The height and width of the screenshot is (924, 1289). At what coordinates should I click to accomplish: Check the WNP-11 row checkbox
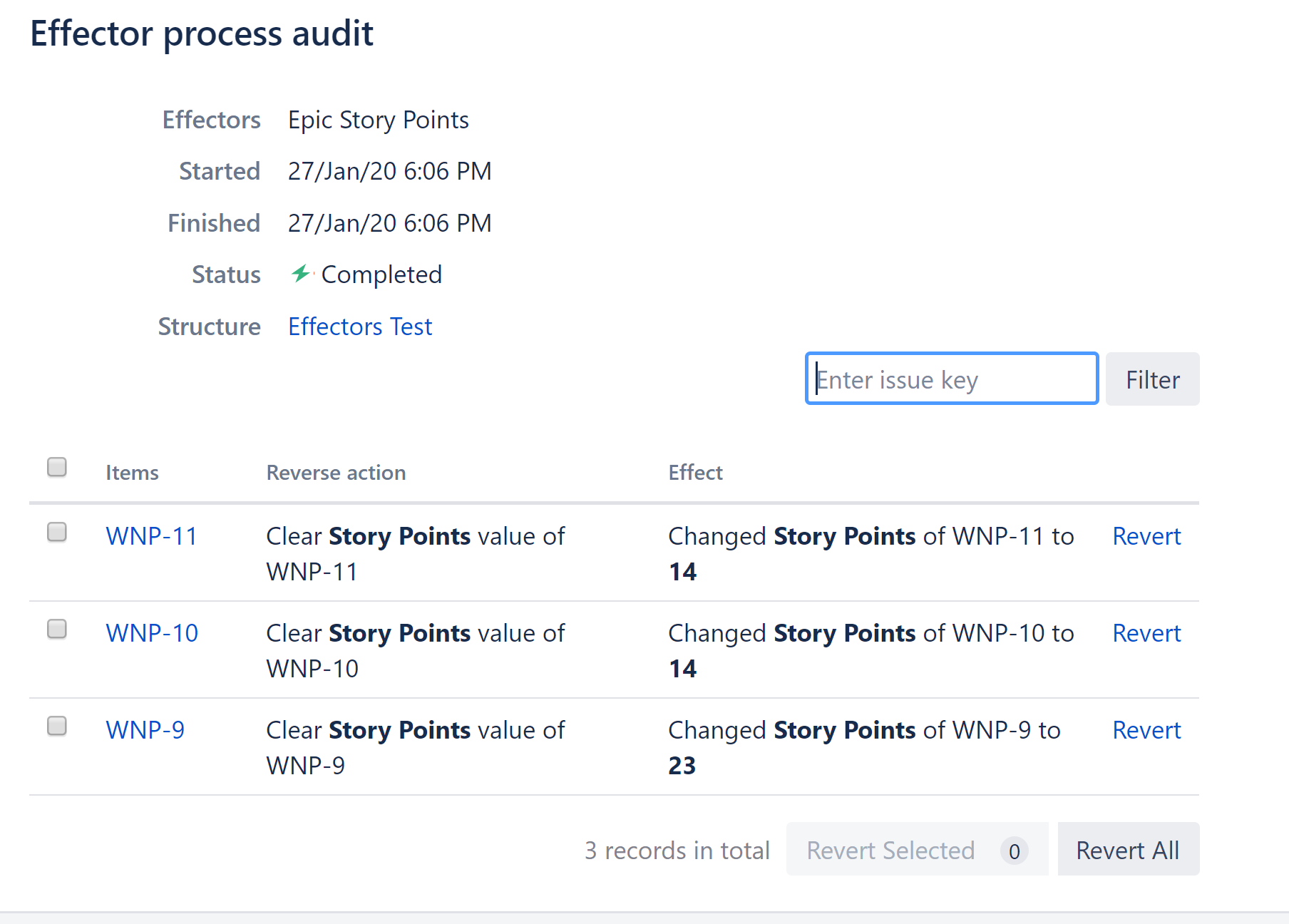pyautogui.click(x=57, y=533)
